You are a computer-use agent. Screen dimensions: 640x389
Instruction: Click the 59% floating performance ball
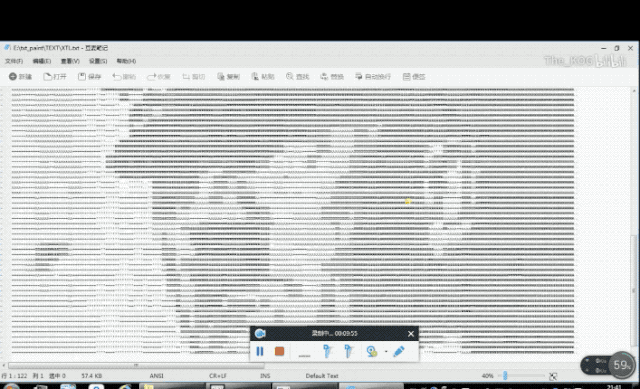click(622, 365)
